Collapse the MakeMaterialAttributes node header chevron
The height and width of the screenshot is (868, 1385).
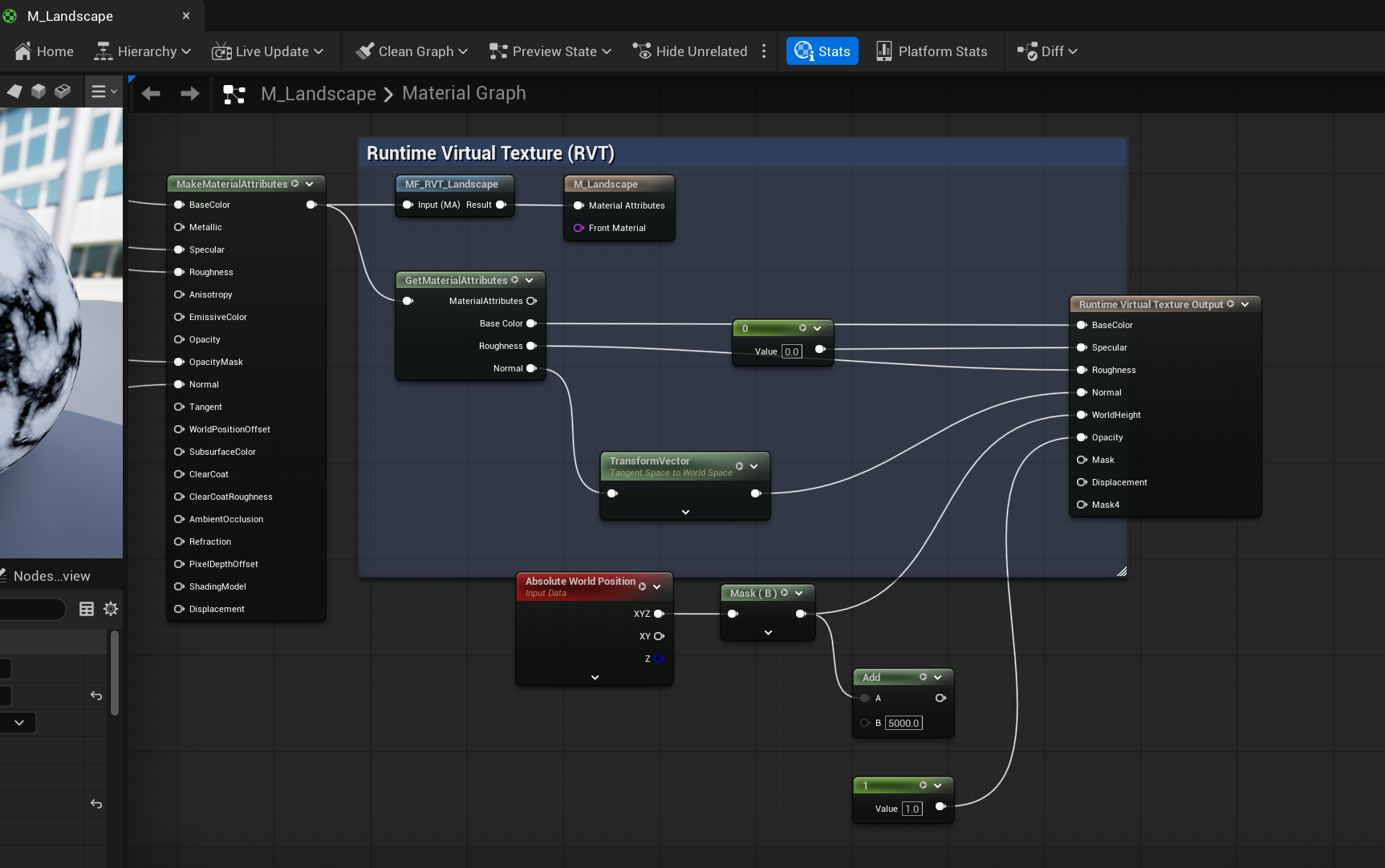311,184
